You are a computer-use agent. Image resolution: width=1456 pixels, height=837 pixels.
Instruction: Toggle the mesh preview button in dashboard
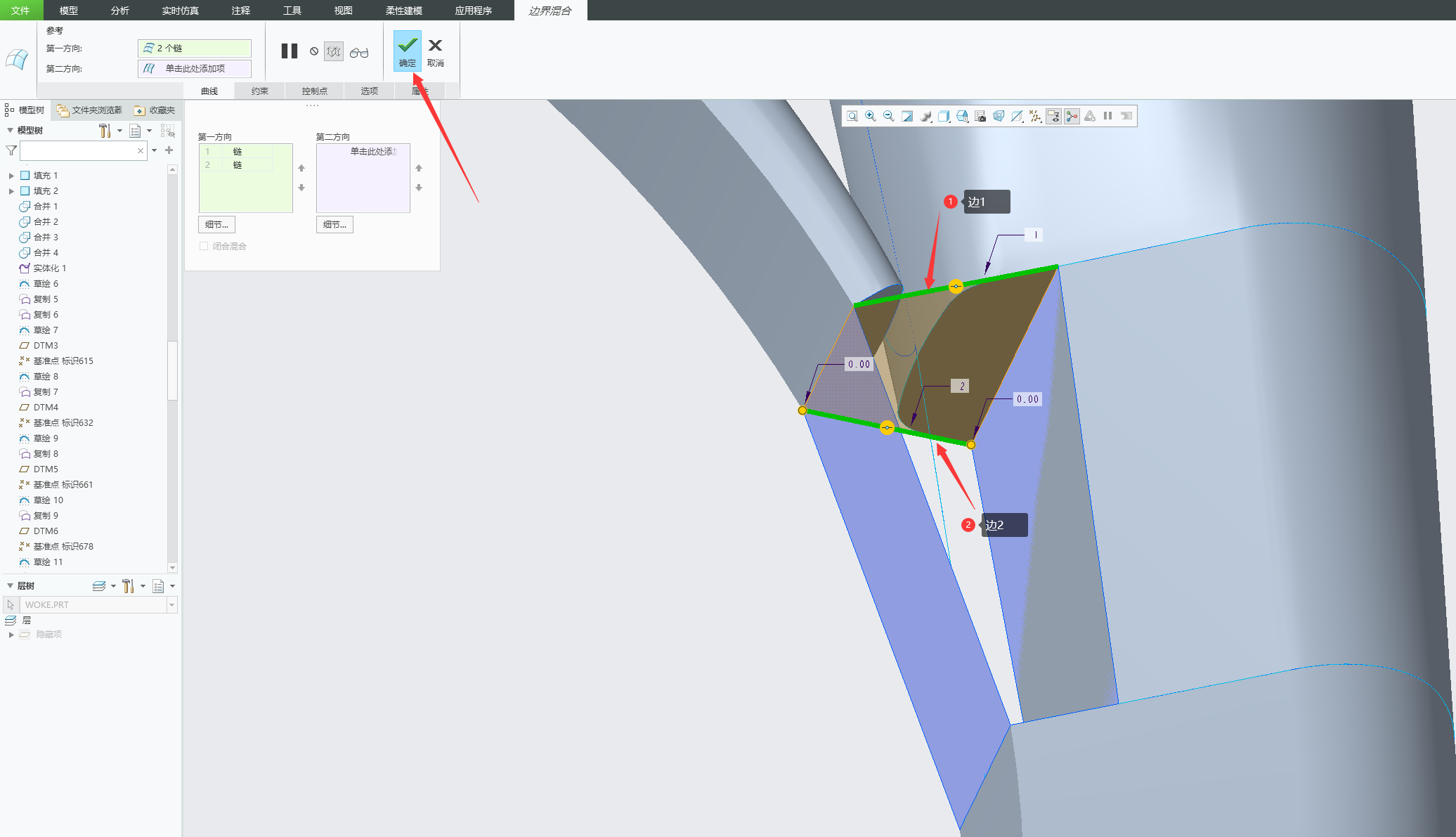pyautogui.click(x=334, y=51)
